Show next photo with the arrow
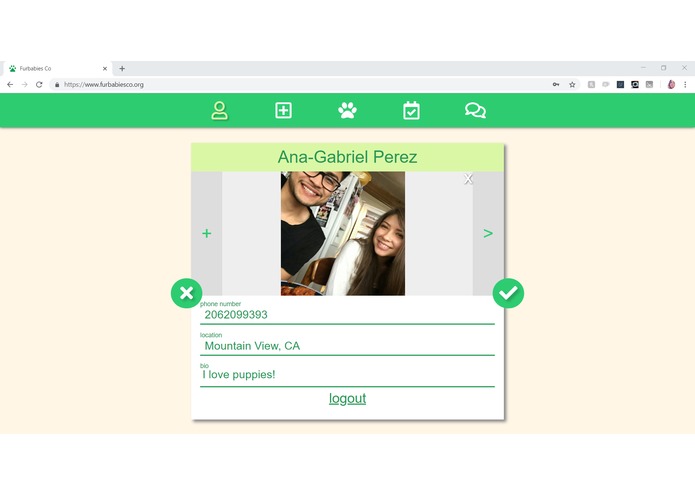 click(488, 233)
